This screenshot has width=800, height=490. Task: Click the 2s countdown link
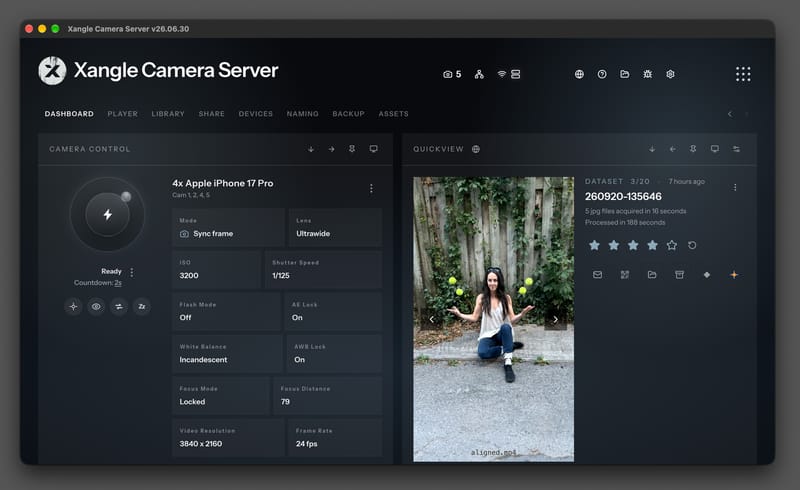(x=118, y=283)
